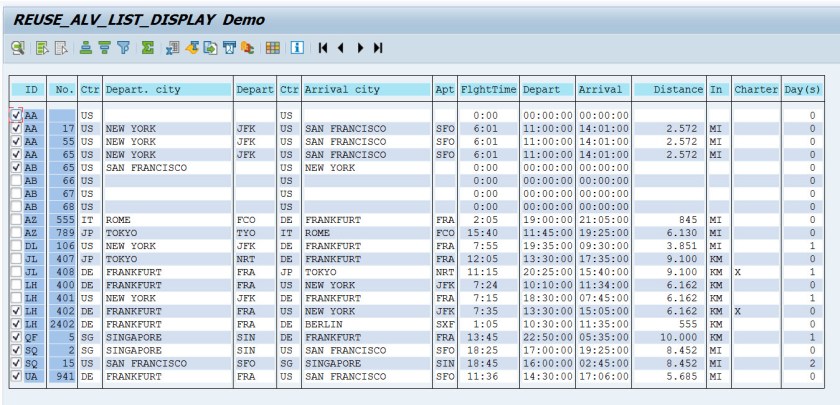Click arrival time 09:30:00 cell
This screenshot has width=840, height=405.
click(x=603, y=246)
